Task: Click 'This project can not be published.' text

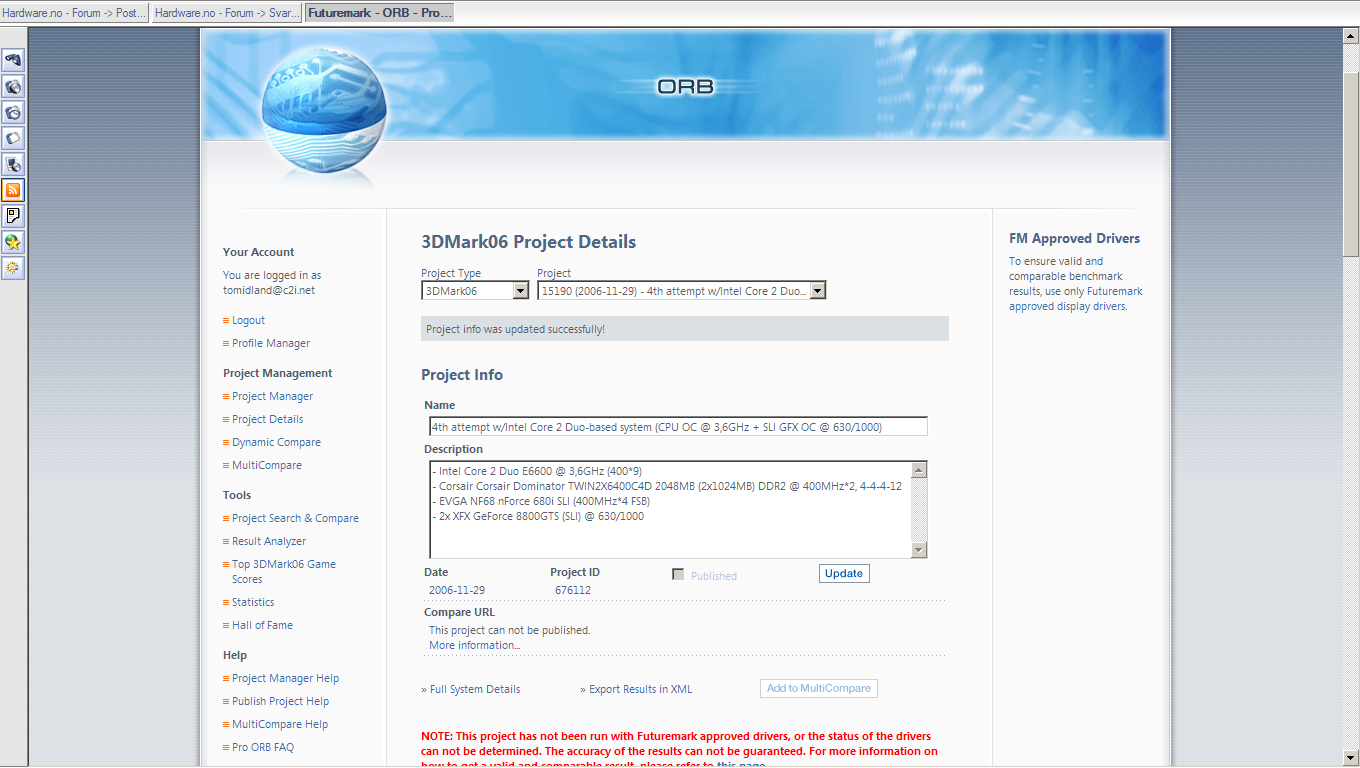Action: click(509, 631)
